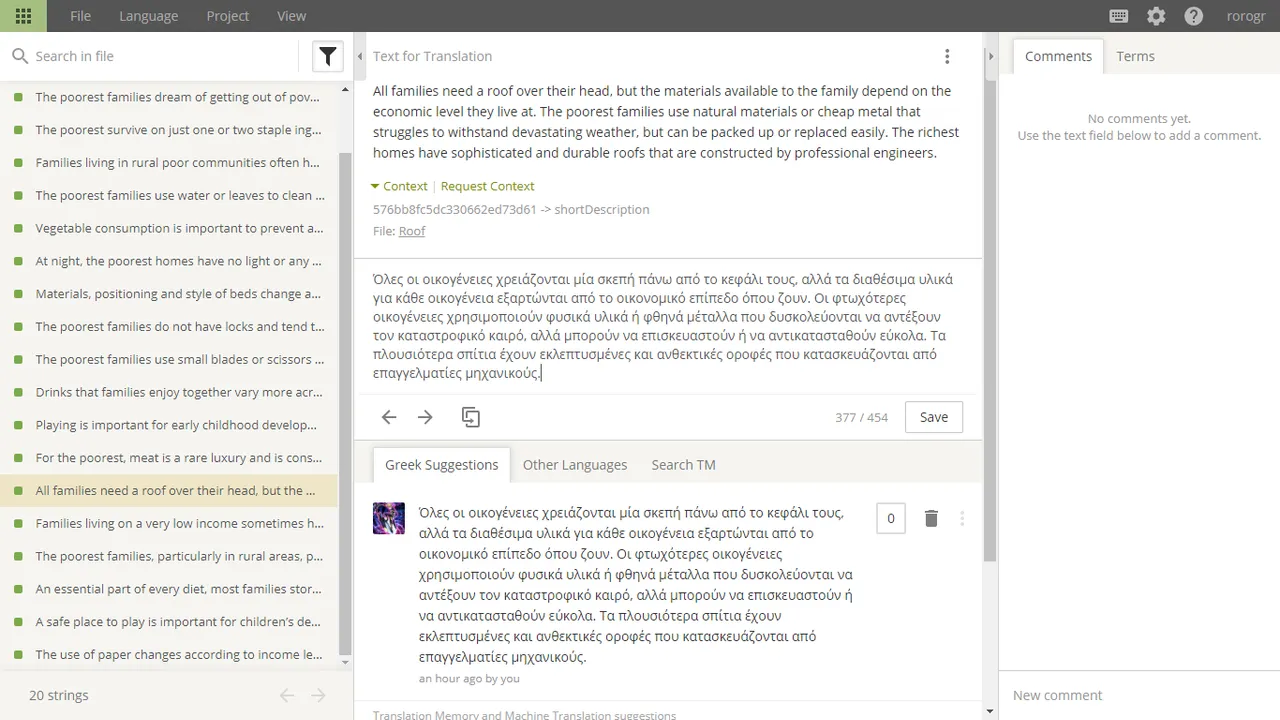1280x720 pixels.
Task: Select string 'Materials, positioning and style of beds'
Action: (x=170, y=294)
